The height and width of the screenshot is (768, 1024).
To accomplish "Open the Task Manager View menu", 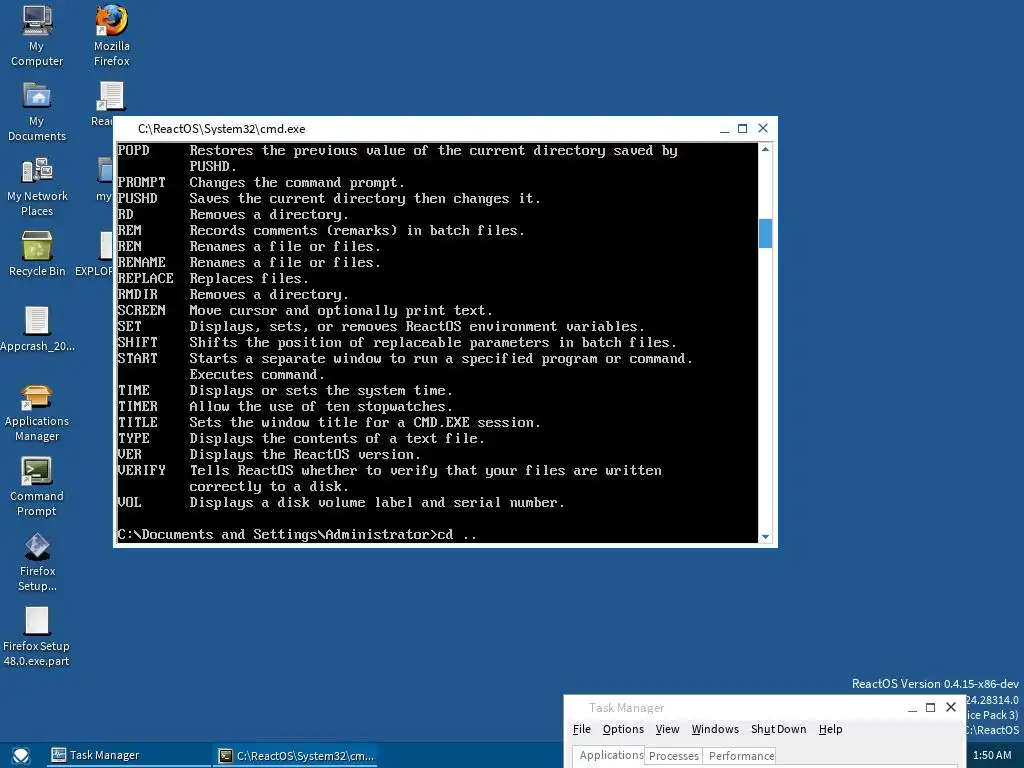I will point(667,729).
